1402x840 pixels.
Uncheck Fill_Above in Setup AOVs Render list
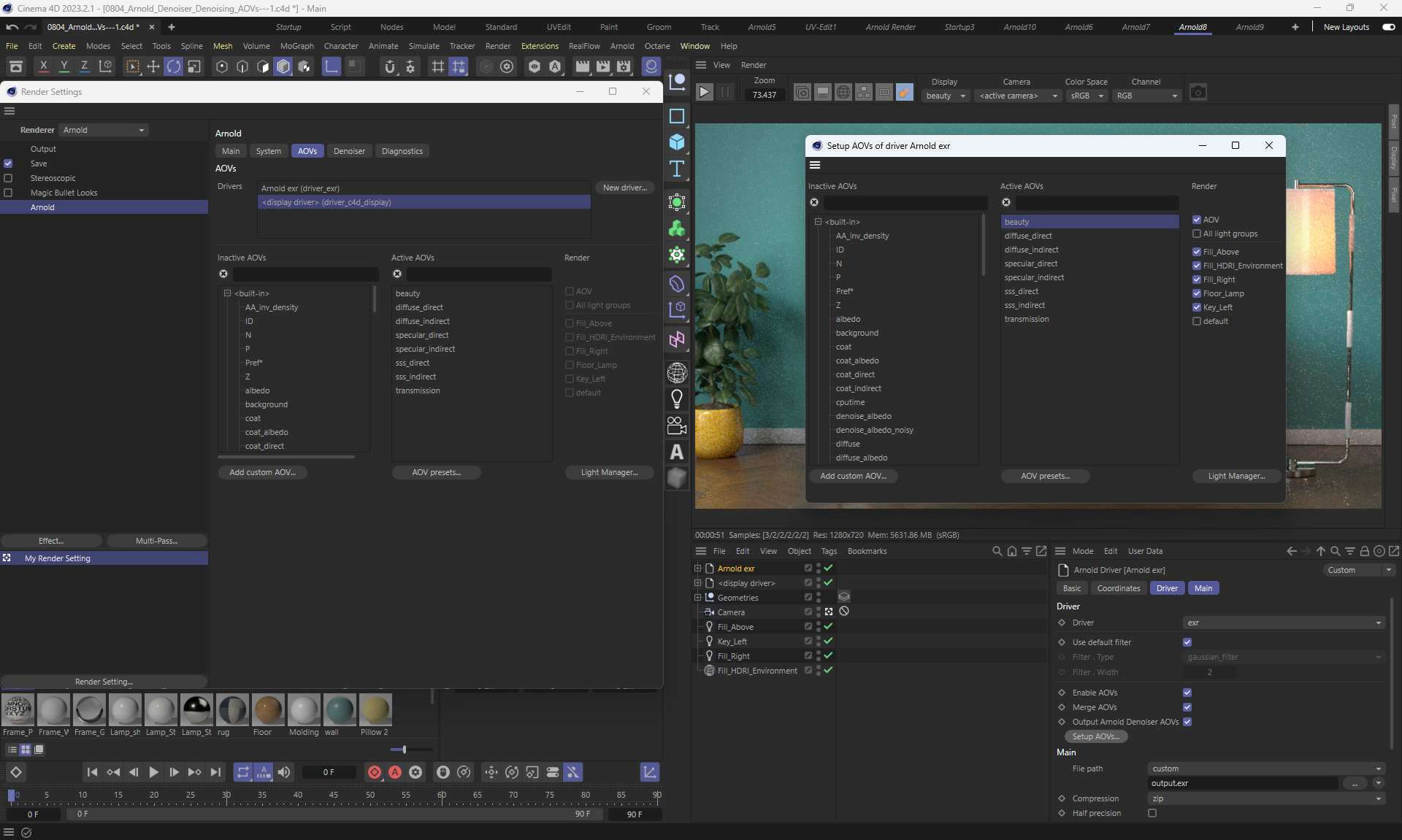[x=1197, y=252]
